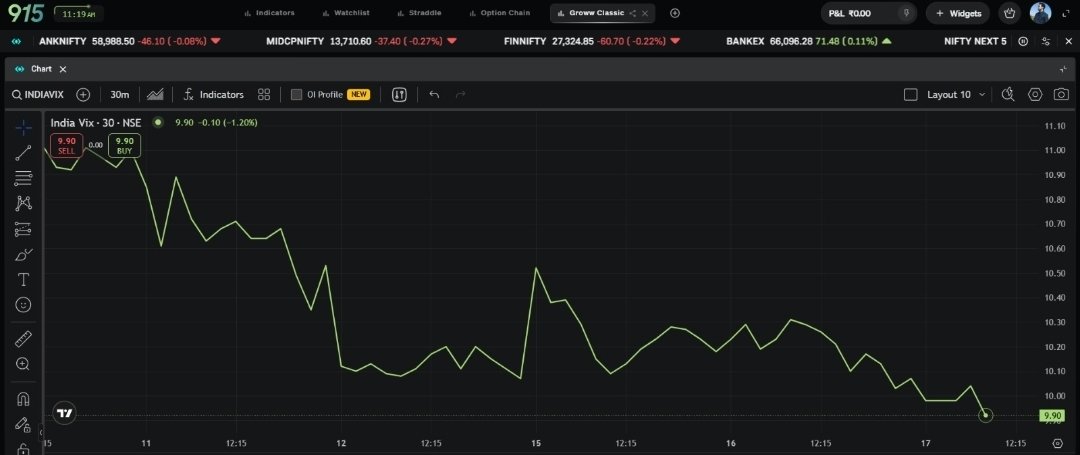Open the Layout 10 dropdown
The height and width of the screenshot is (455, 1080).
[x=956, y=94]
